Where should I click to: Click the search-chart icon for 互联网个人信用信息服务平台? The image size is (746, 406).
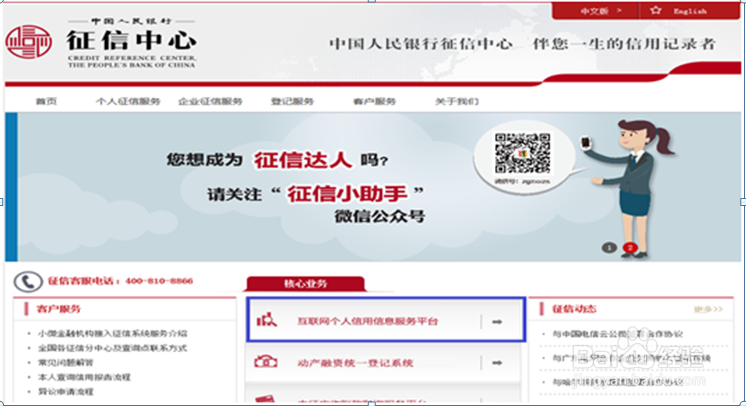[x=266, y=320]
